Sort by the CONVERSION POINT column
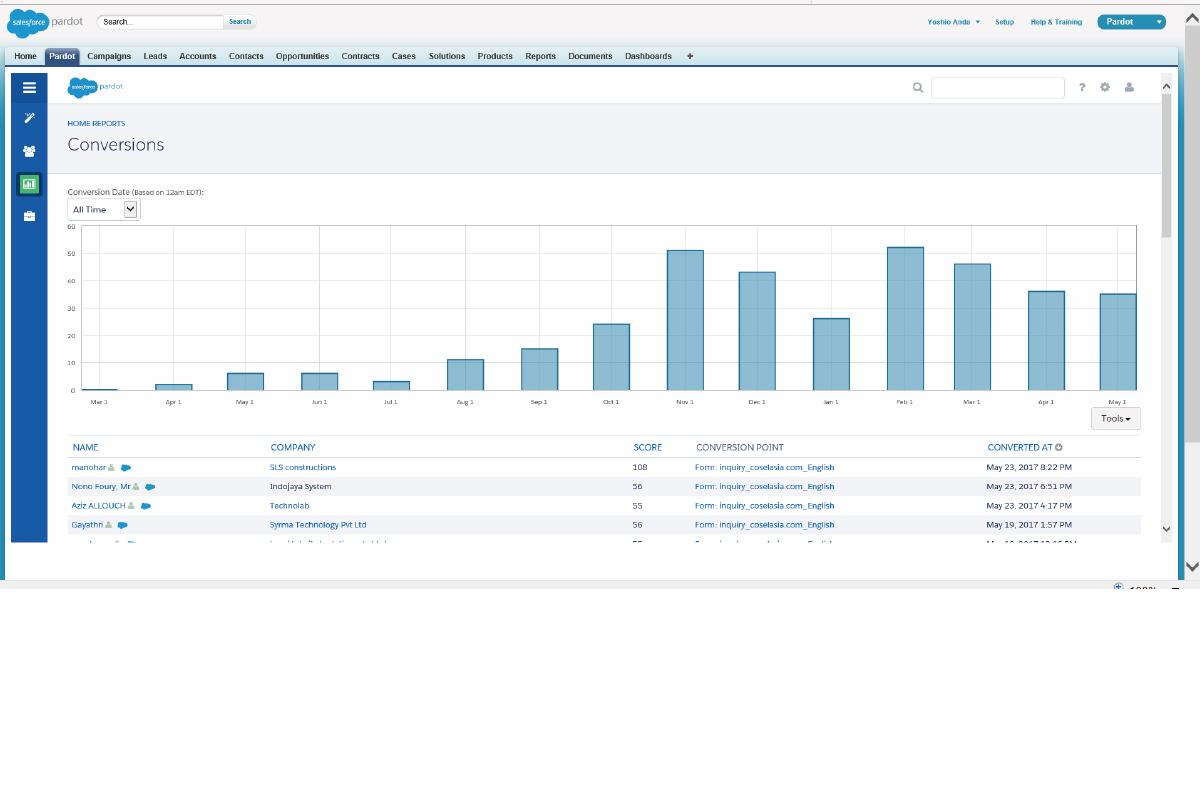Image resolution: width=1200 pixels, height=800 pixels. [740, 447]
